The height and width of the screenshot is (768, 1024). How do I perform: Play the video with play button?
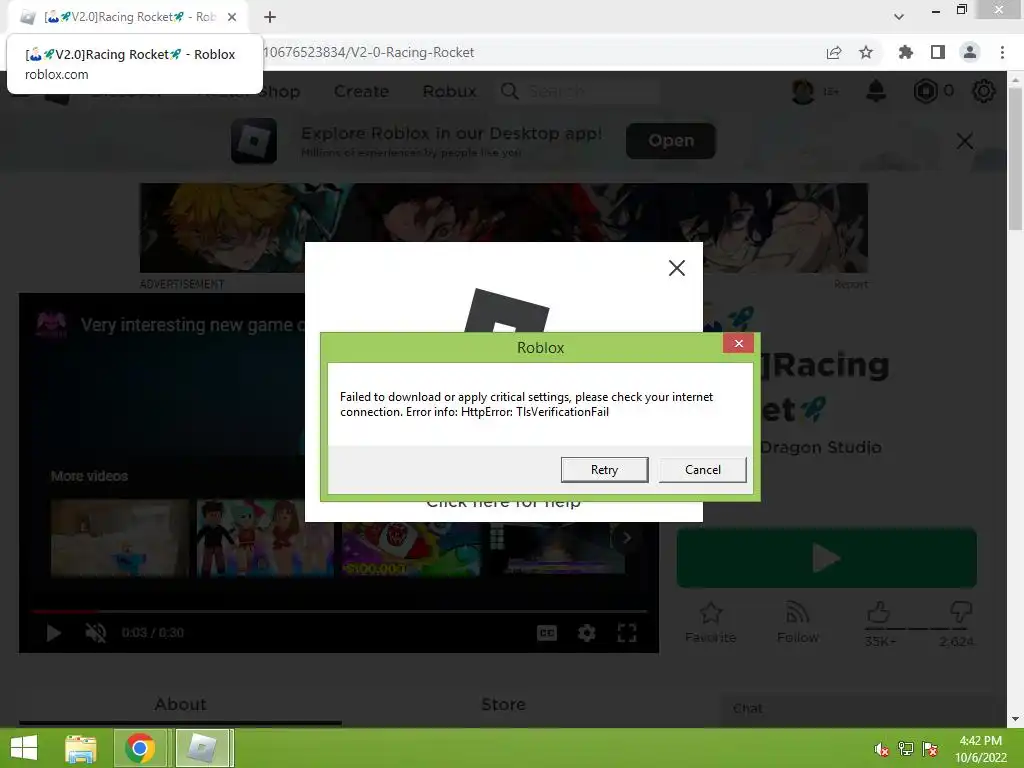pos(54,633)
